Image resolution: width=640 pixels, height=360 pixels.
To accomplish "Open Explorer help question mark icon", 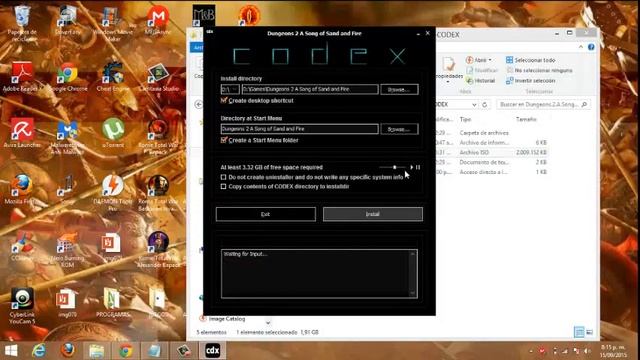I will pos(591,47).
